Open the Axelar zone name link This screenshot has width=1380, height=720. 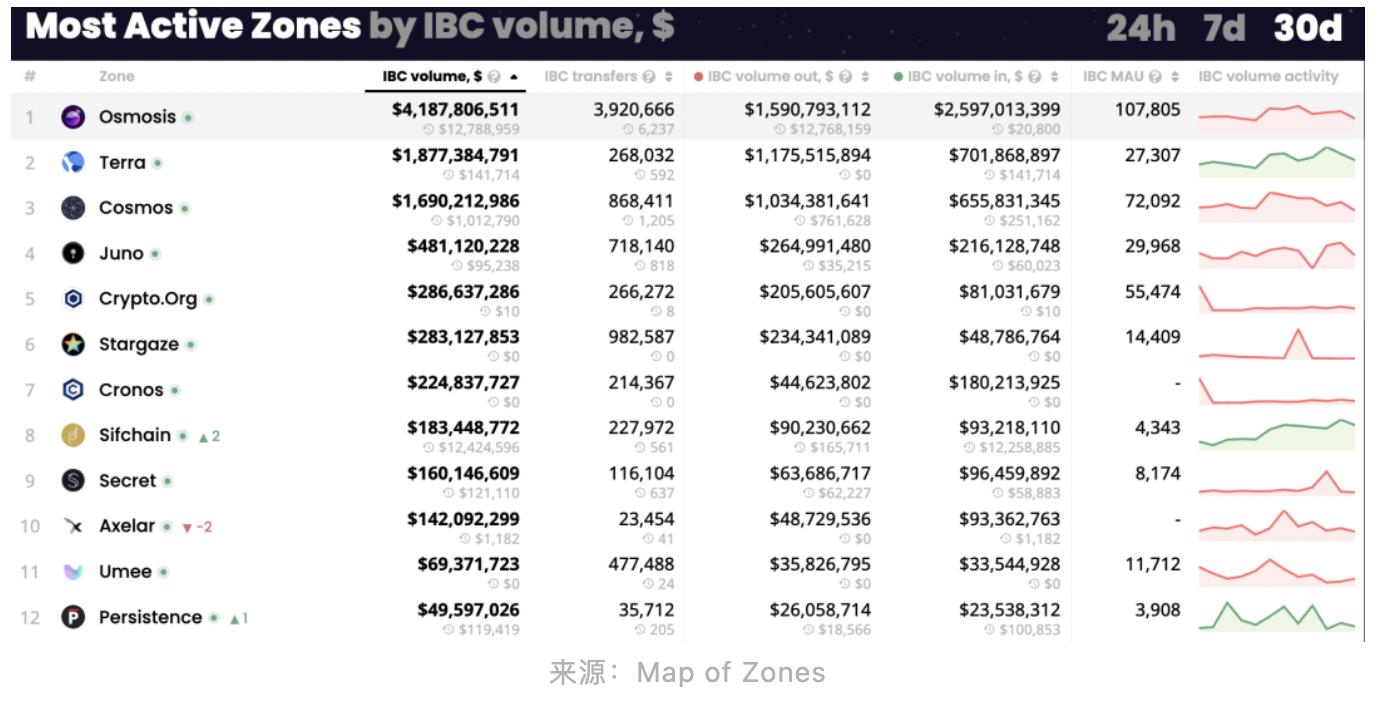click(x=127, y=526)
